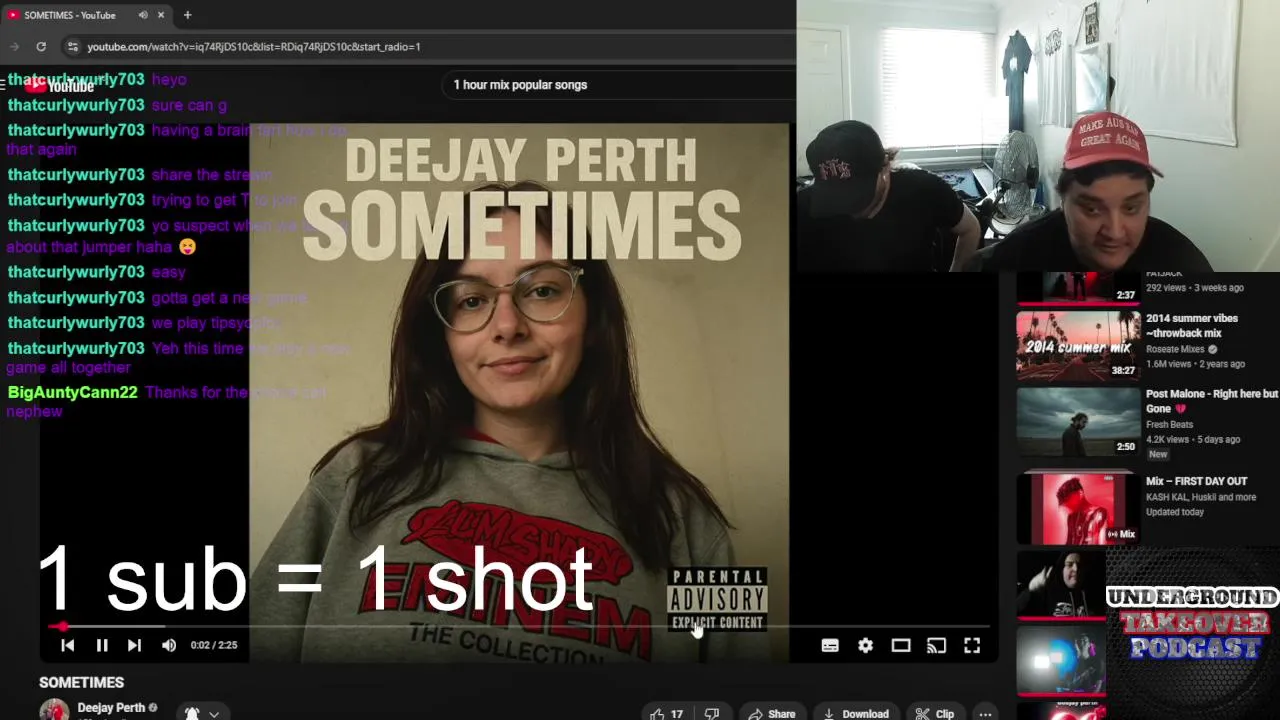
Task: Open Deejay Perth channel avatar
Action: [x=54, y=710]
